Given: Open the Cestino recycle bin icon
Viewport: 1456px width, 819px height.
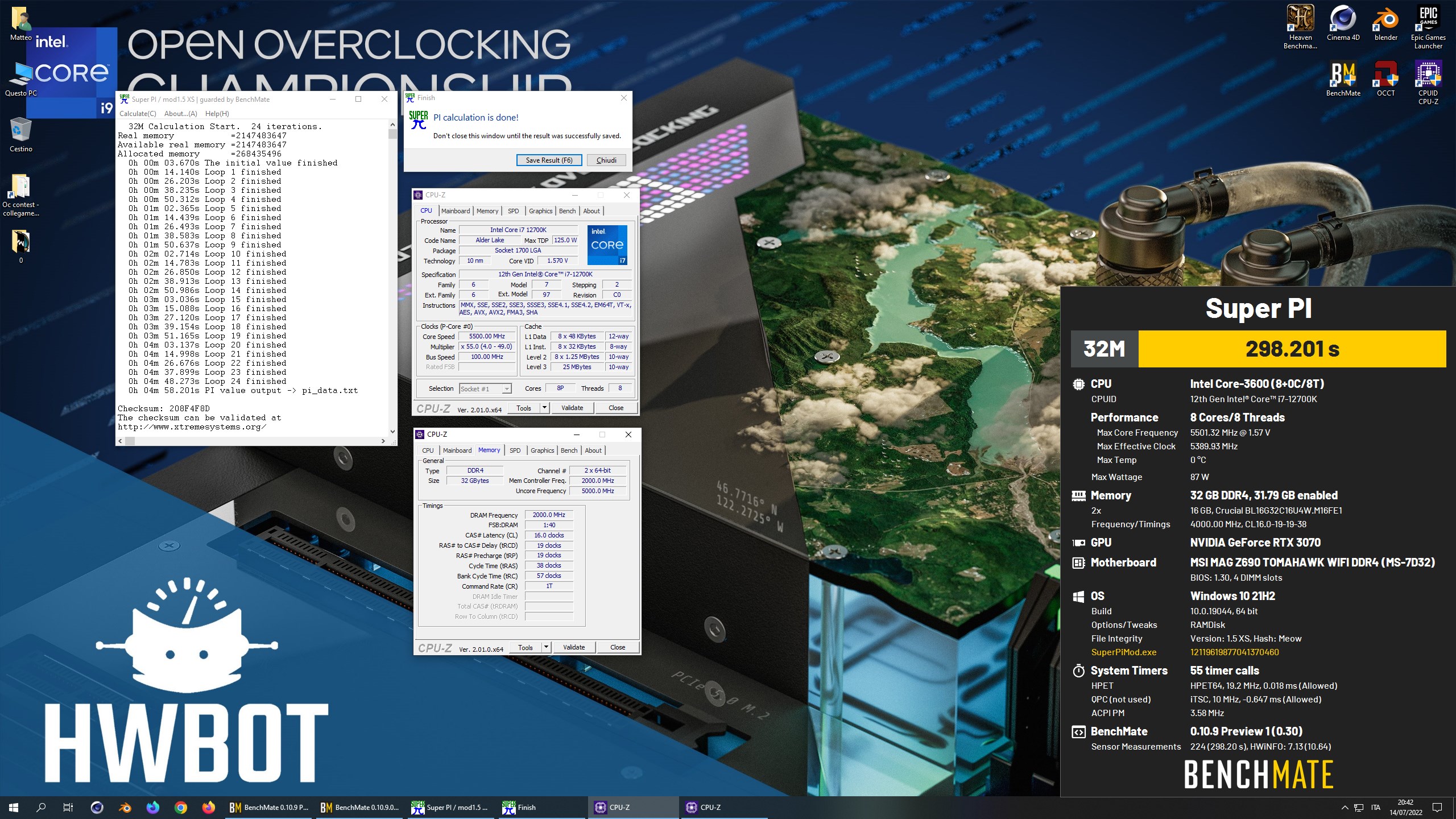Looking at the screenshot, I should (21, 135).
